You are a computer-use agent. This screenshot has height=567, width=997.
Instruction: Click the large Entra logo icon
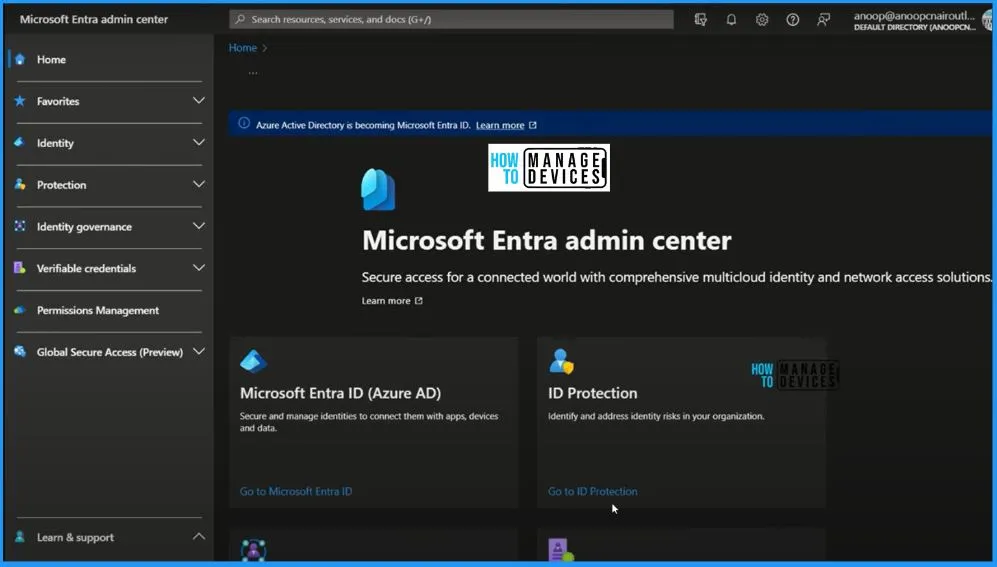coord(378,189)
